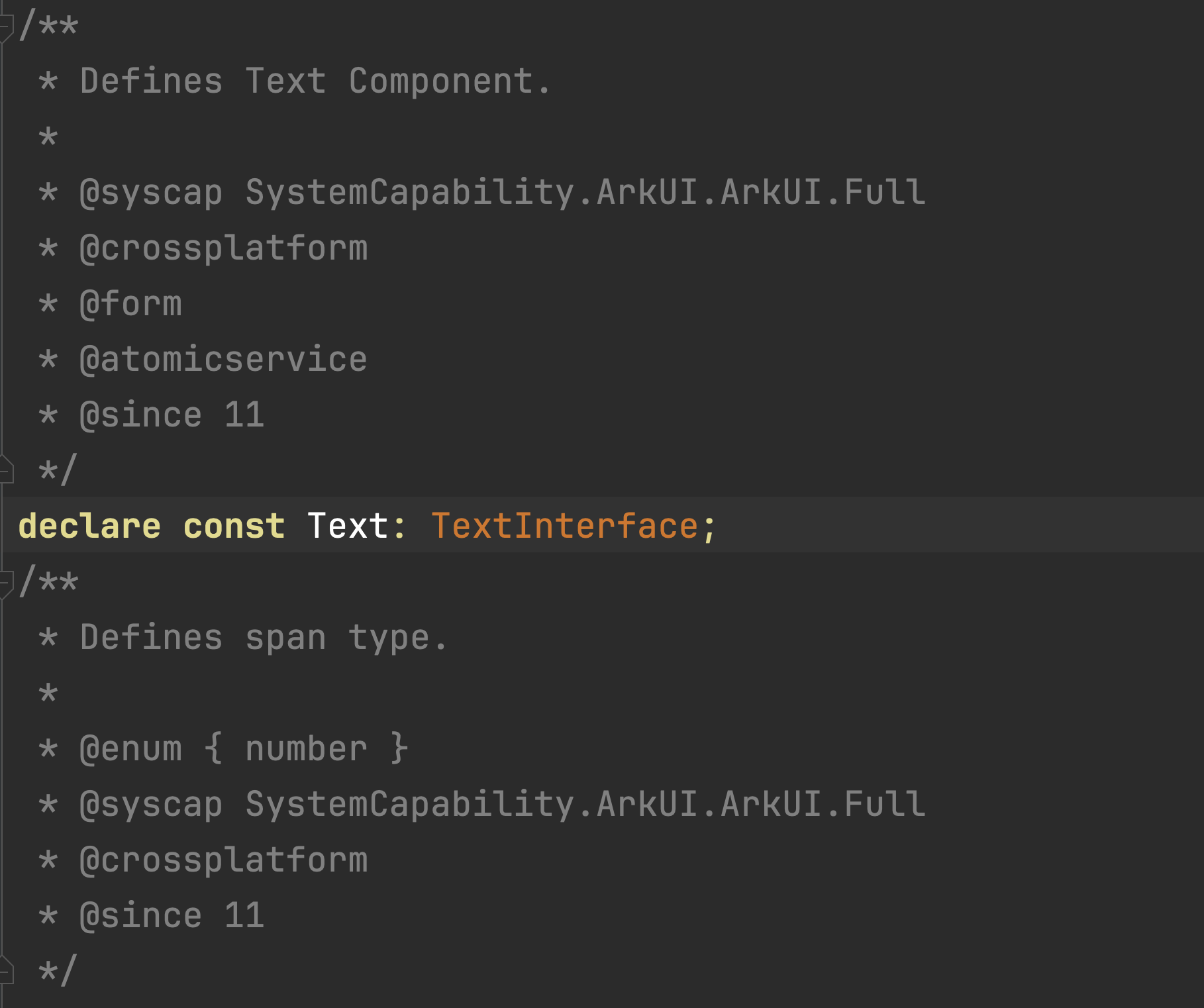This screenshot has height=1008, width=1204.
Task: Click the fold end marker of span type comment
Action: click(5, 972)
